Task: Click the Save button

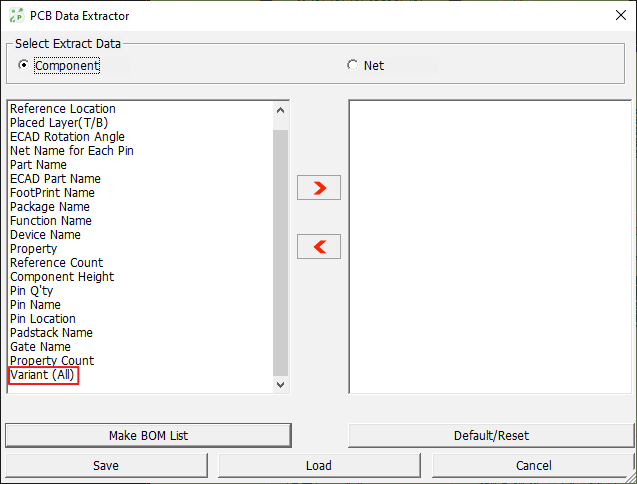Action: (106, 465)
